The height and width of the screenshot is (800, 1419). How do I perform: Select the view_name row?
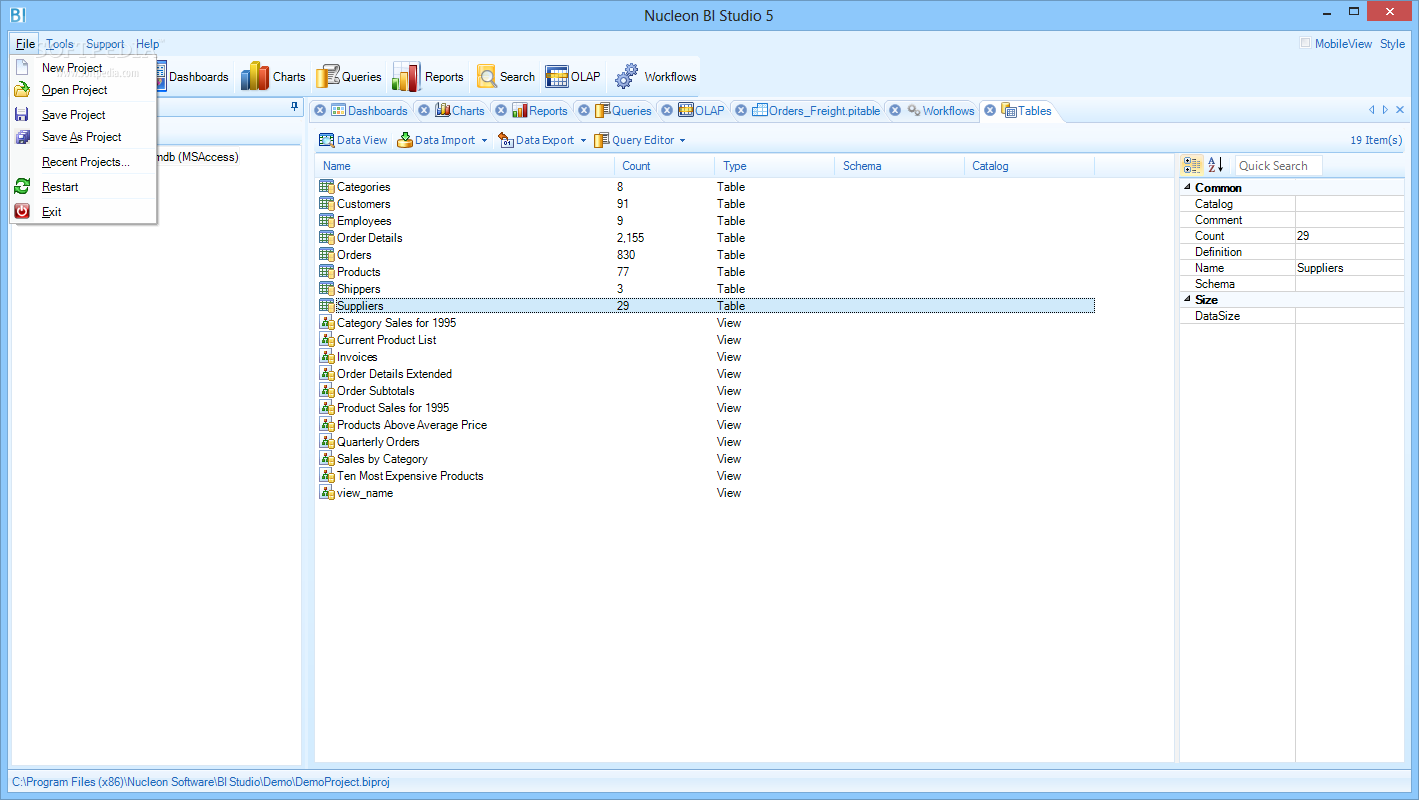click(x=706, y=493)
